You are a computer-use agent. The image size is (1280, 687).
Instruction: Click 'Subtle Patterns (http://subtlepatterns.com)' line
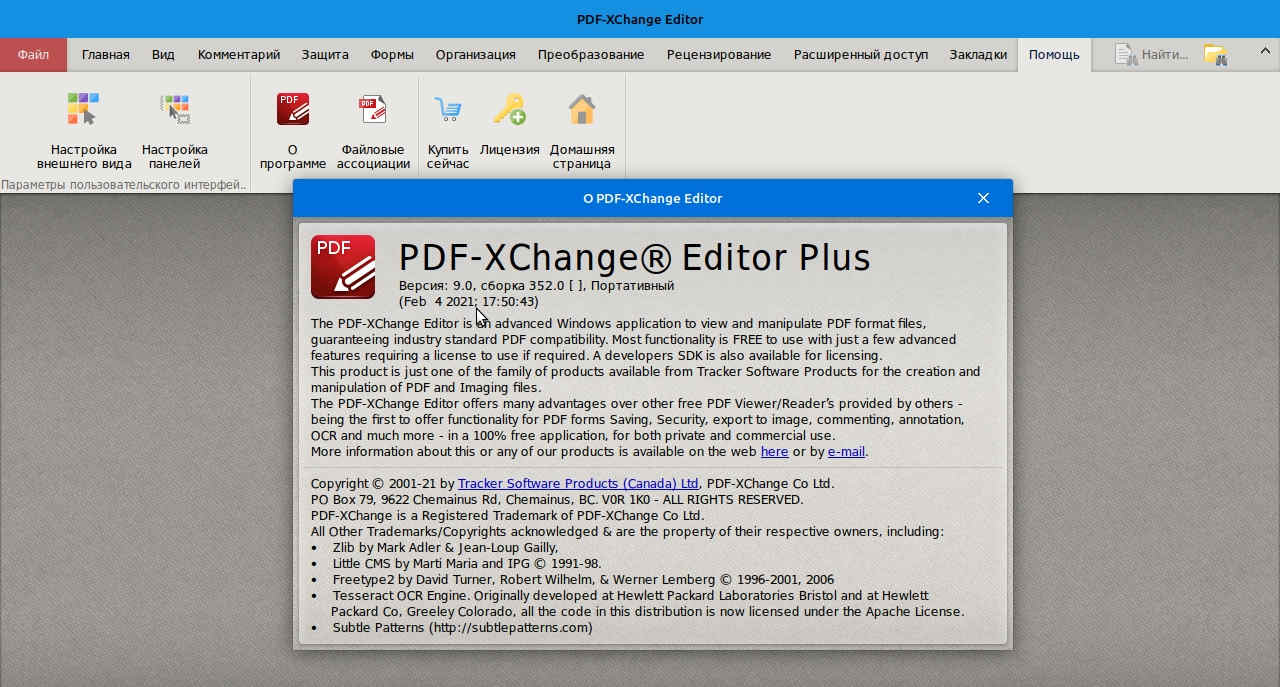(x=462, y=628)
